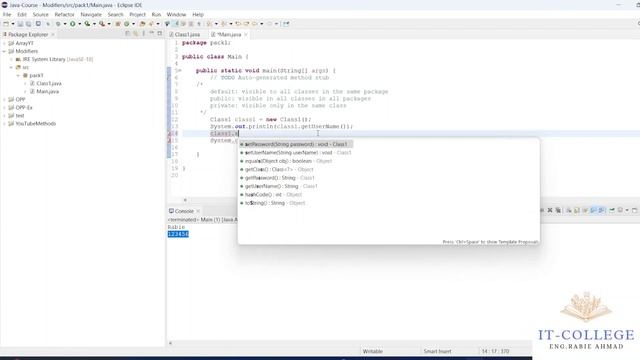Screen dimensions: 640x360
Task: Open the Coverage dropdown arrow
Action: pos(94,24)
